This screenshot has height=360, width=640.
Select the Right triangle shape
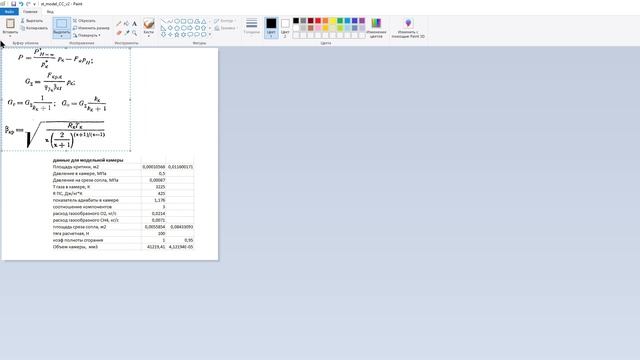pyautogui.click(x=163, y=28)
